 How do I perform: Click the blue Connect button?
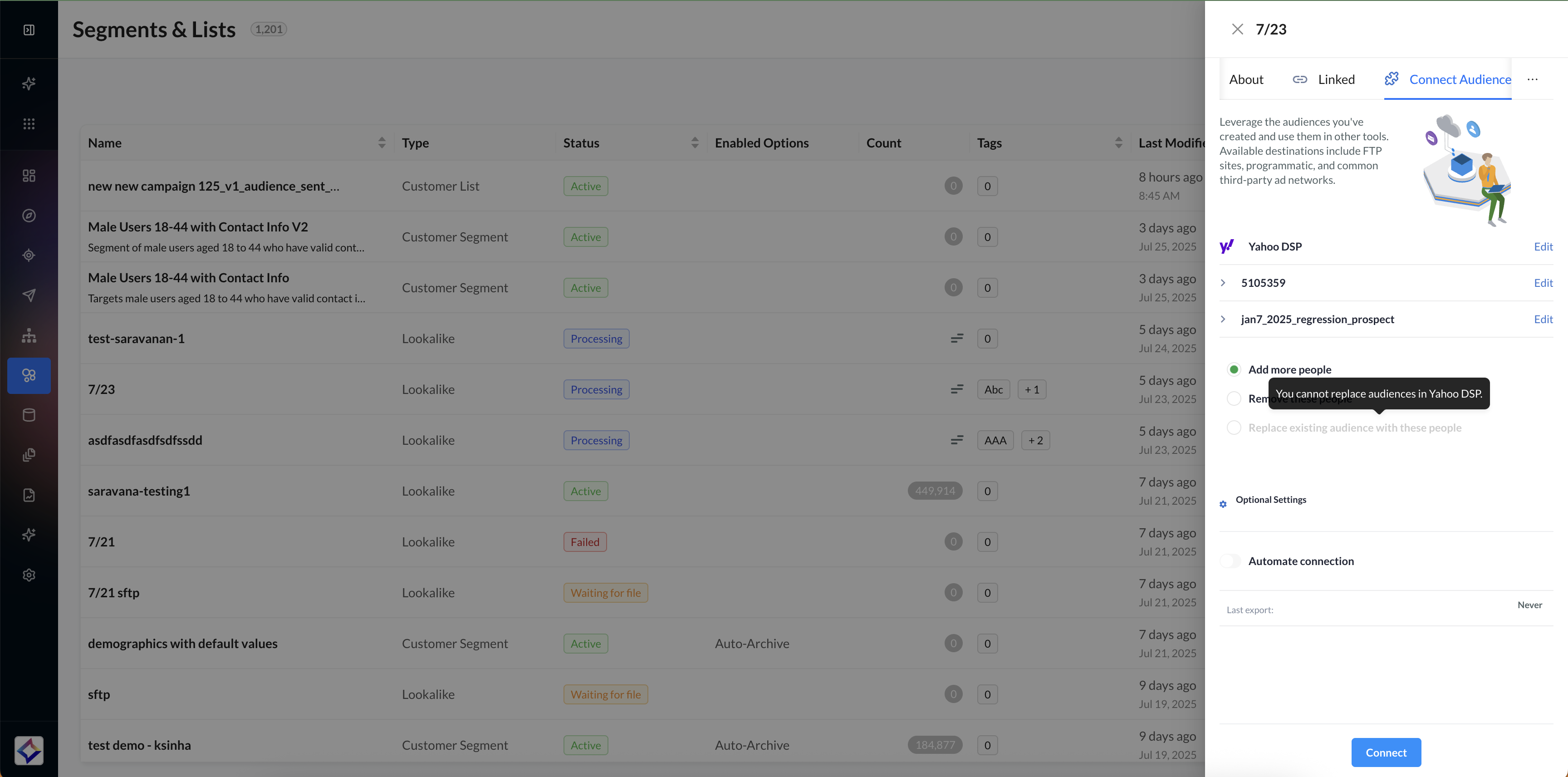tap(1386, 752)
